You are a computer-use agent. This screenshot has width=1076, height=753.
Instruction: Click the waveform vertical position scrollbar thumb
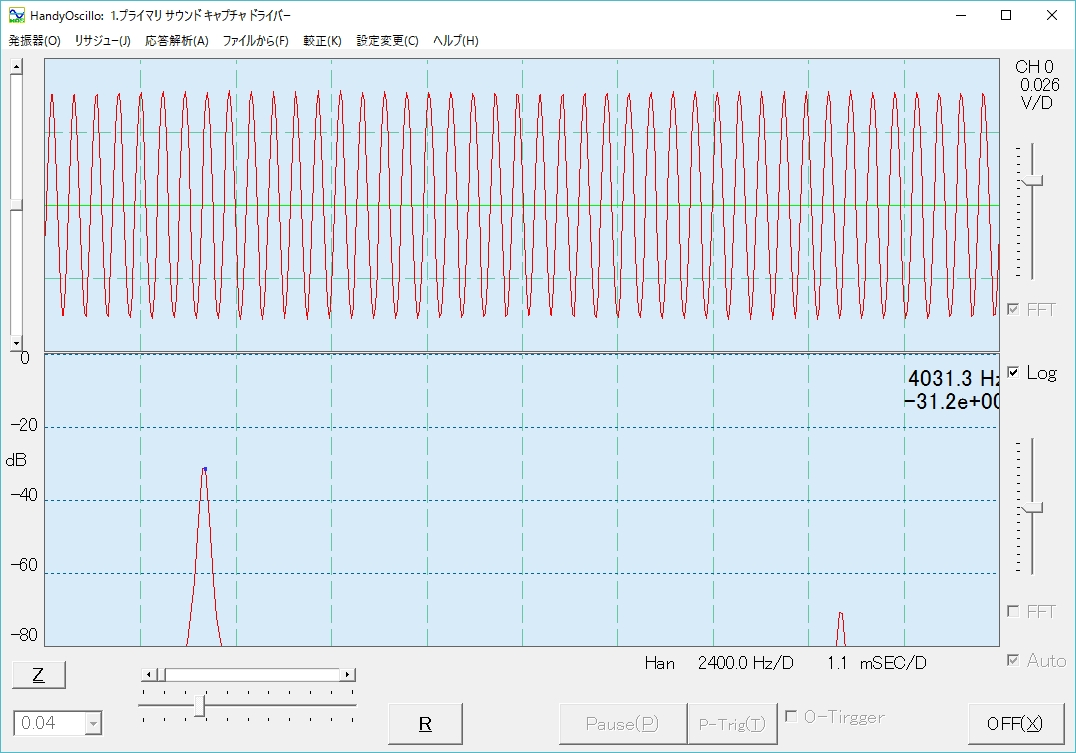(16, 205)
